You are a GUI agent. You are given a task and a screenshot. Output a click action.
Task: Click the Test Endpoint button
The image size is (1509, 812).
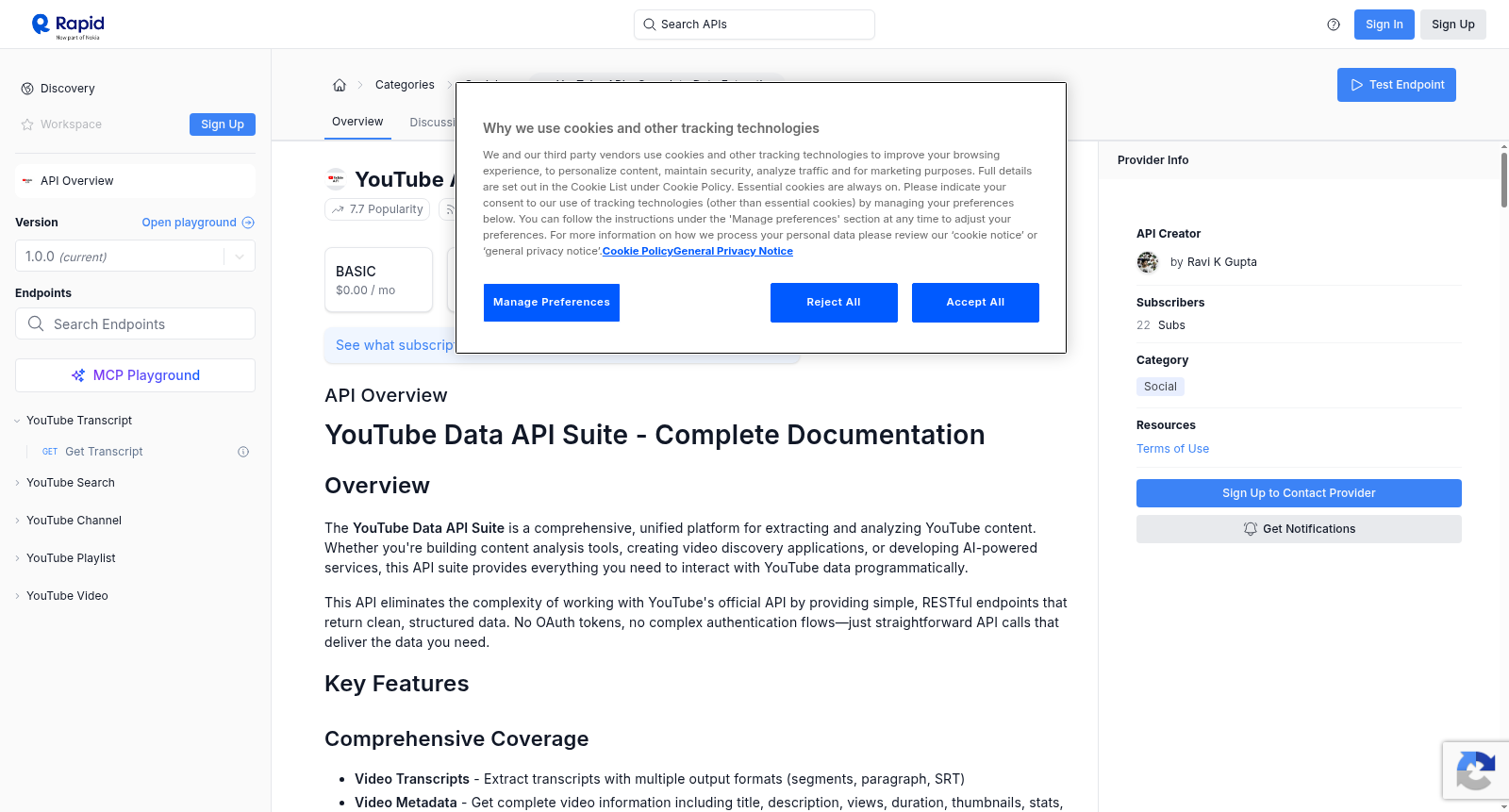[1397, 85]
